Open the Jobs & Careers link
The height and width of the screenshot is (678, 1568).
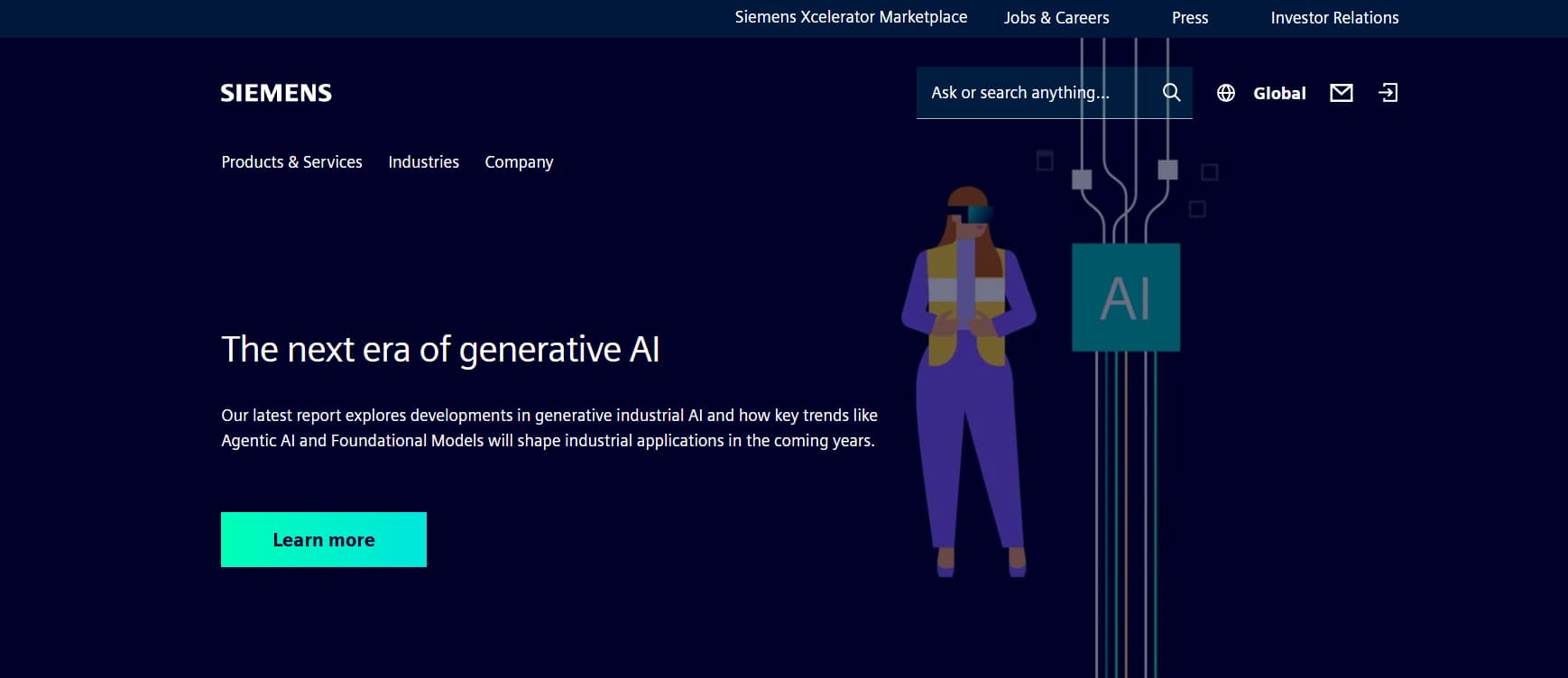[x=1056, y=18]
